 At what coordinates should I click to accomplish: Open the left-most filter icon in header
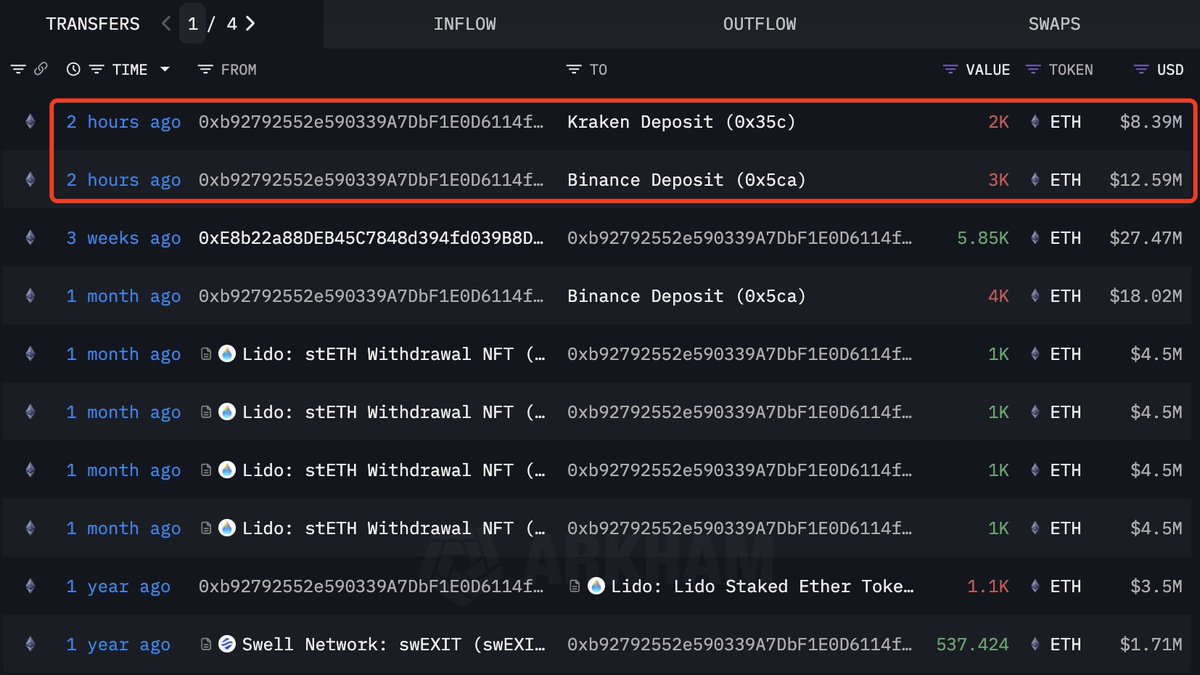point(18,69)
